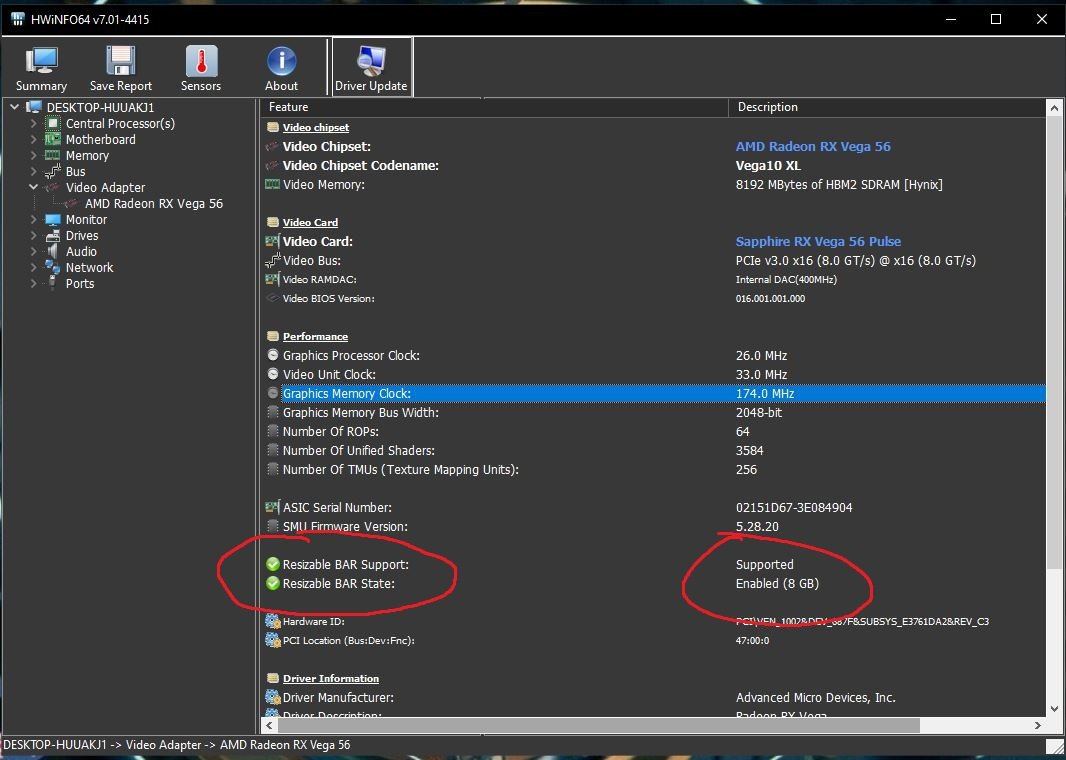Open the Sapphire RX Vega 56 Pulse link
Screen dimensions: 1066x760
click(819, 241)
